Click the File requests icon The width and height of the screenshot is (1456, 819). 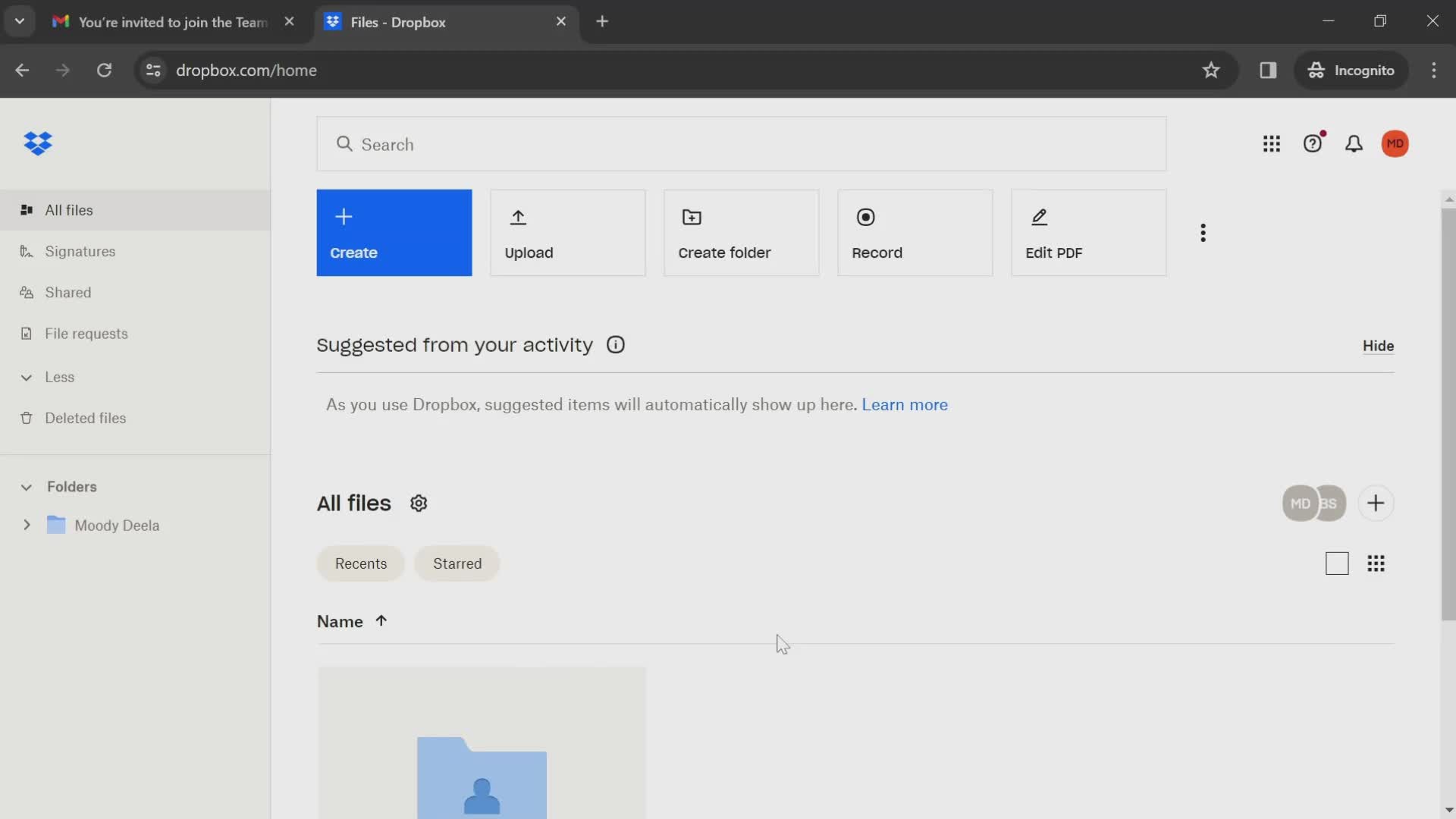[x=27, y=334]
